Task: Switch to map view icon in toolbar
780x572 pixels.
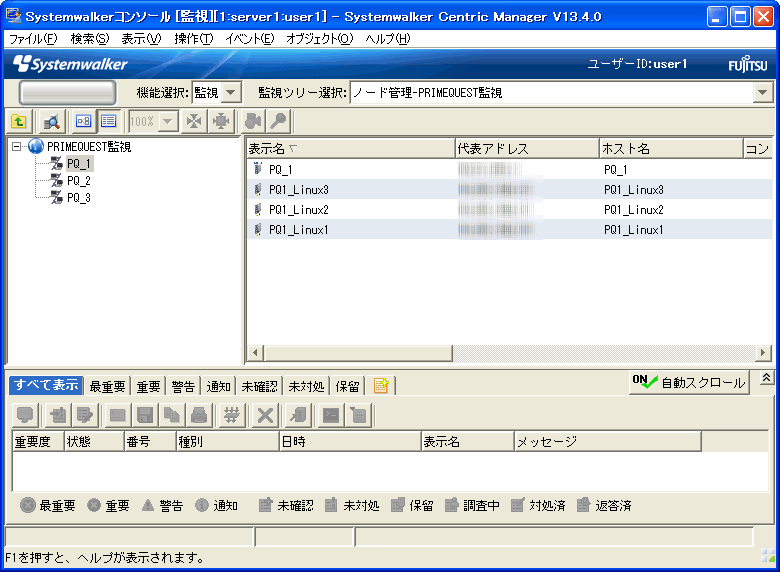Action: pos(84,121)
